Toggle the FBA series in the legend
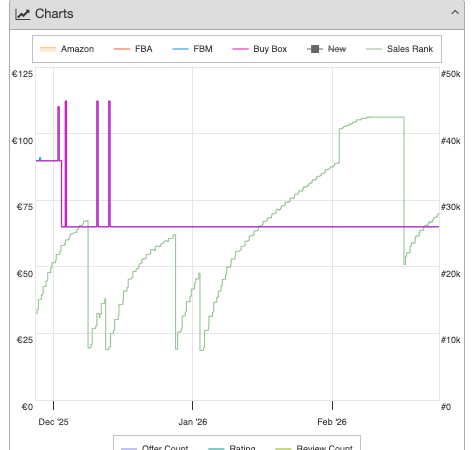Image resolution: width=474 pixels, height=450 pixels. 133,49
